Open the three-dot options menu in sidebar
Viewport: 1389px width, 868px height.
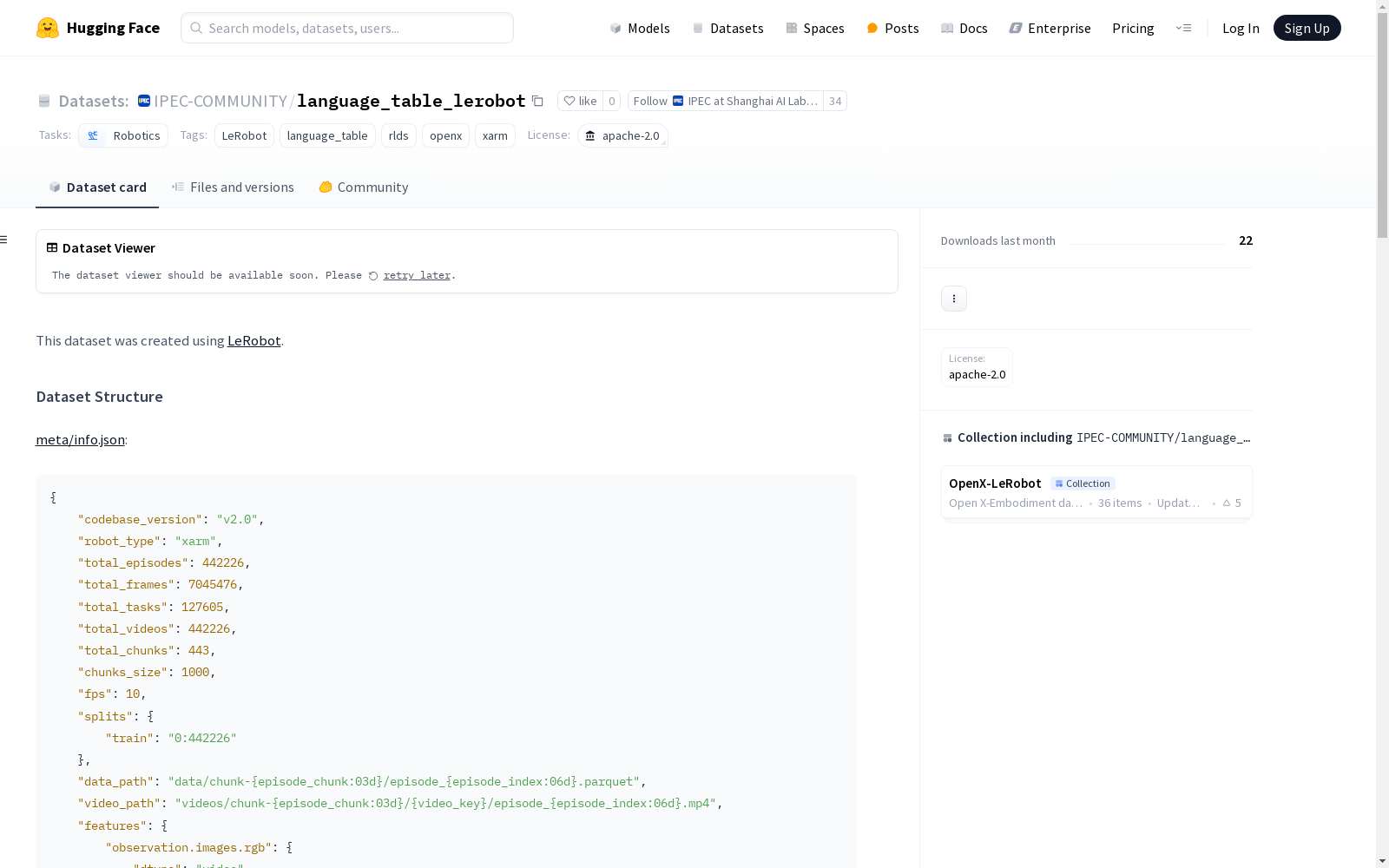954,299
